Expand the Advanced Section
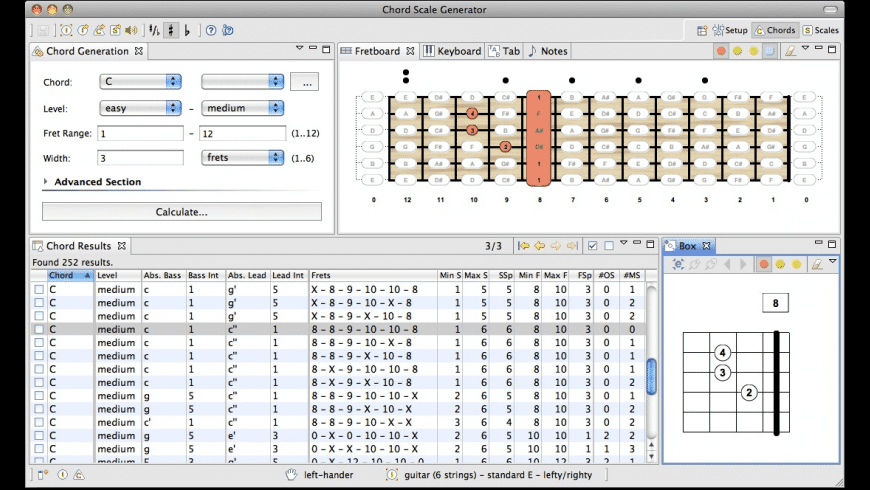Screen dimensions: 870x490 [47, 182]
